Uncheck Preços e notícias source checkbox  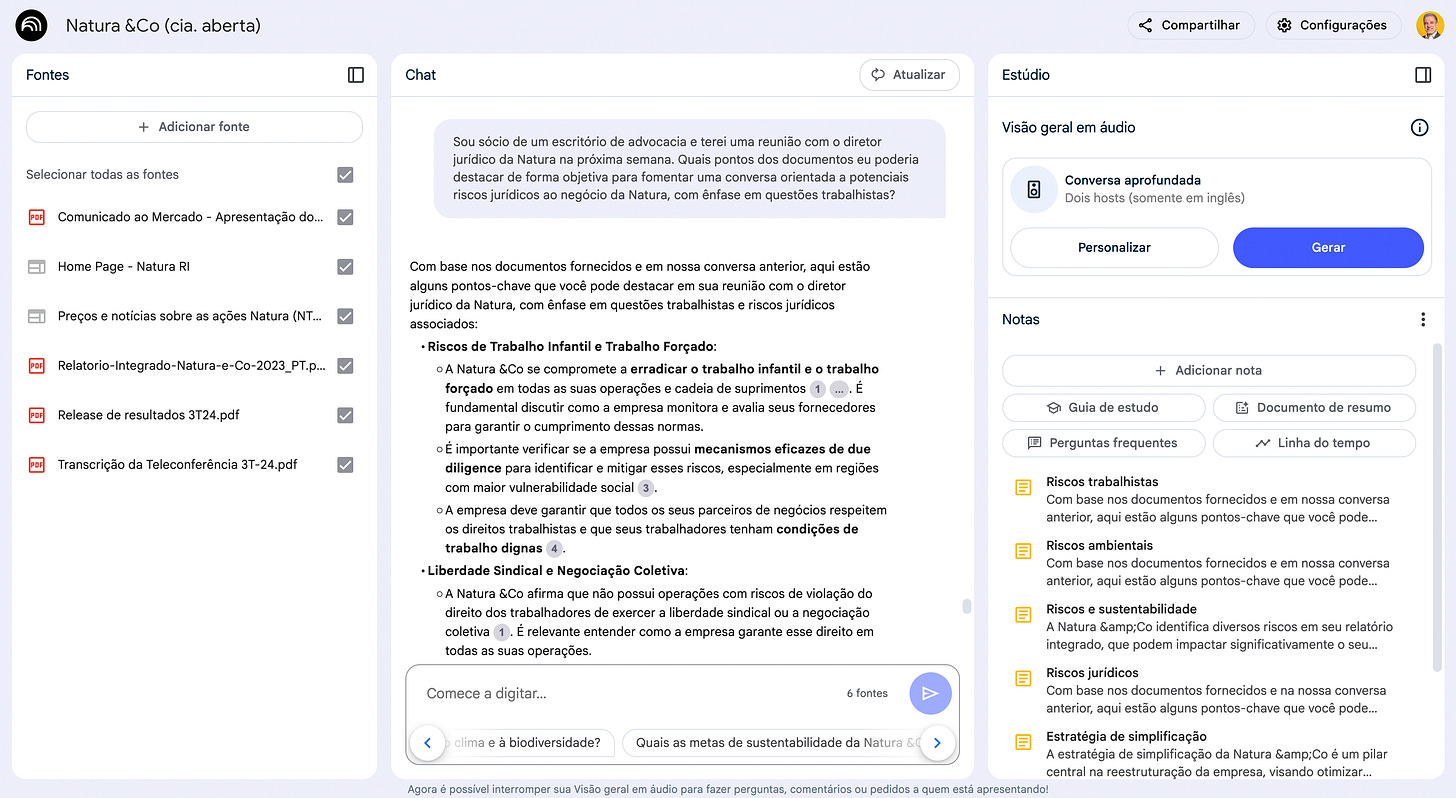[x=345, y=316]
